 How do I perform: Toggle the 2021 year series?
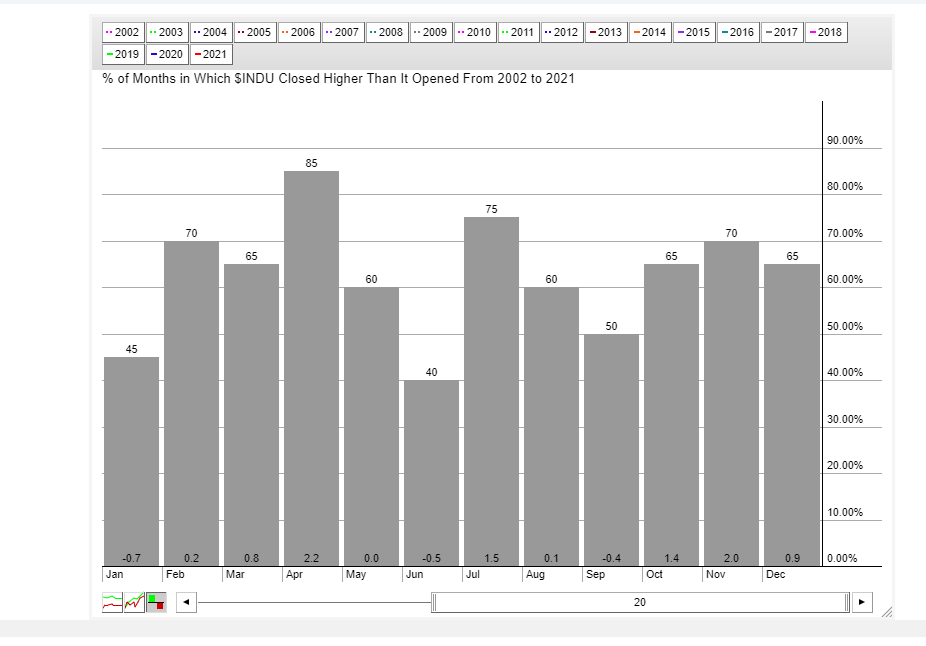pyautogui.click(x=211, y=54)
